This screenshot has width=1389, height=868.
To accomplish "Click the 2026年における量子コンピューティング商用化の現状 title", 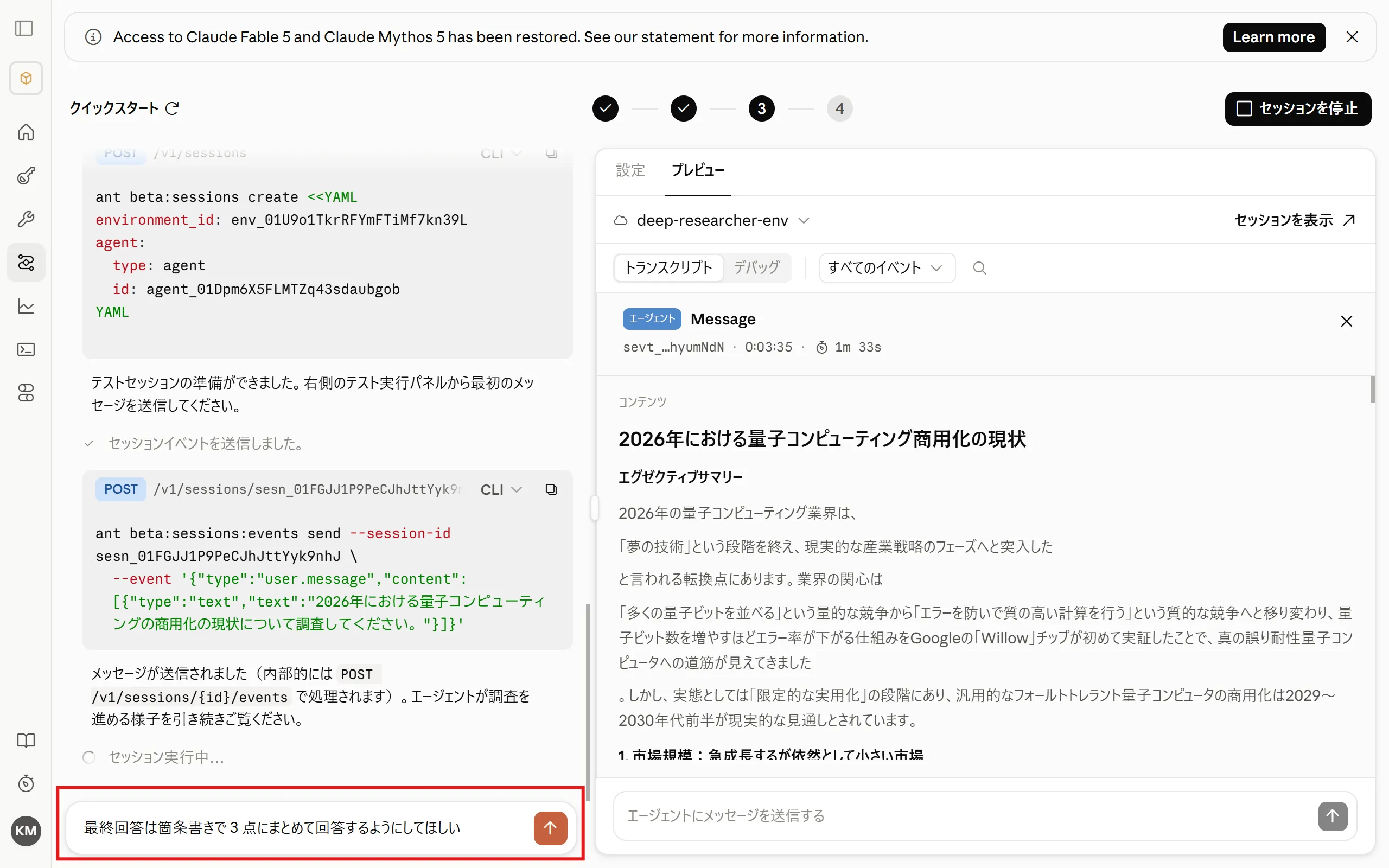I will 822,439.
